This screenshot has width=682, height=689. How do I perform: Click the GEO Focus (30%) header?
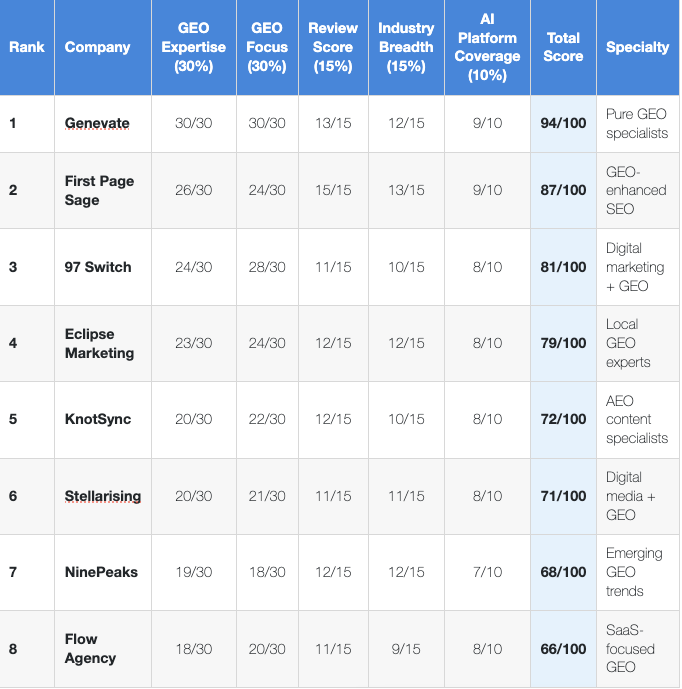[x=267, y=47]
